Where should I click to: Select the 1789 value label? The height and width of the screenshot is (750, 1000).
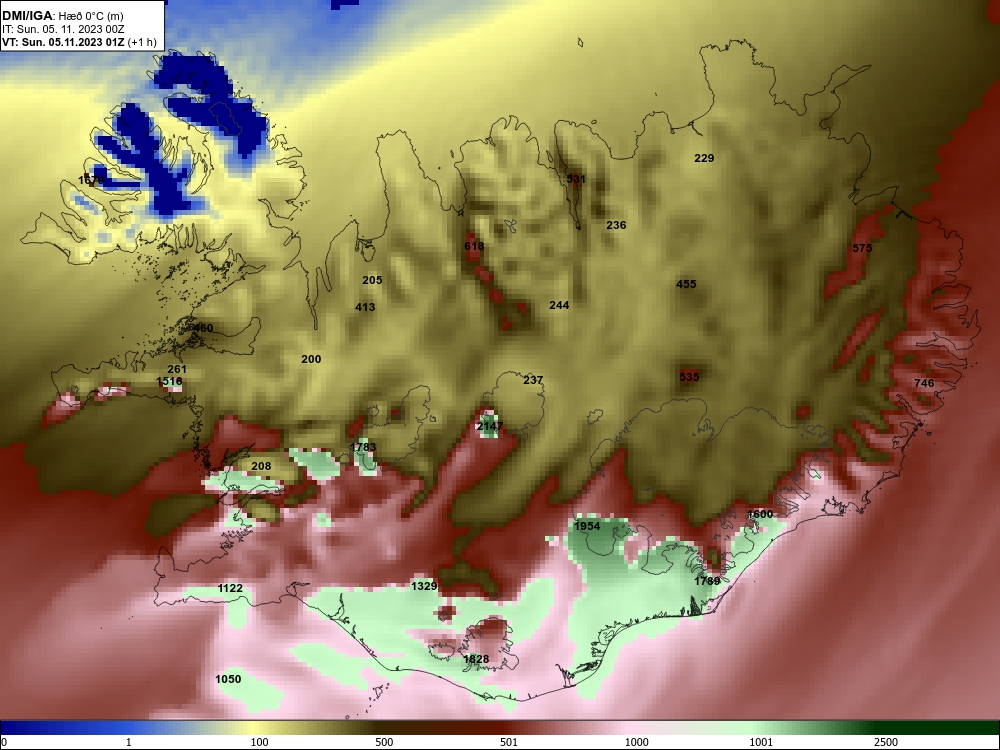[707, 581]
